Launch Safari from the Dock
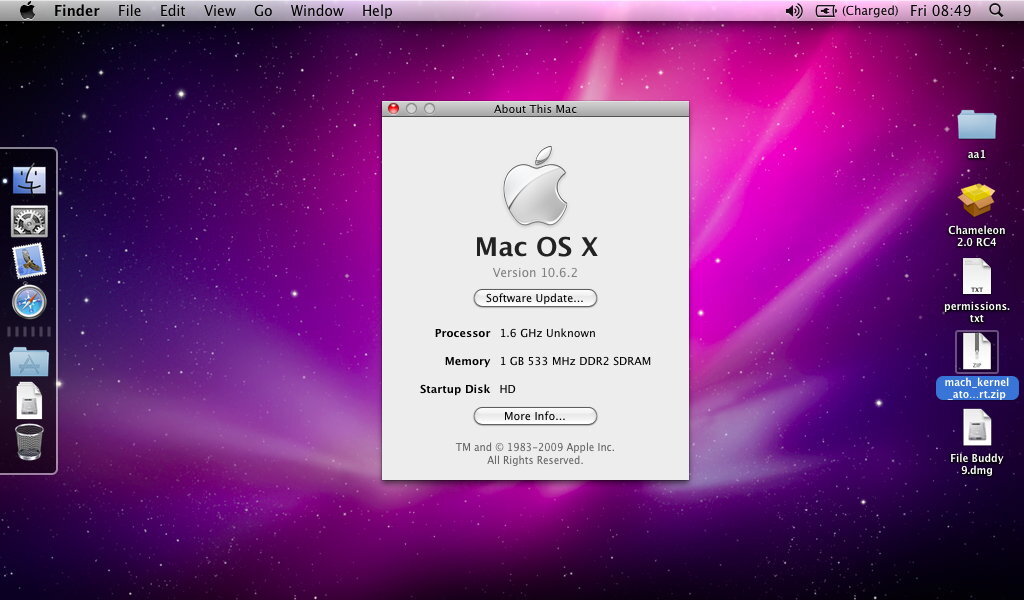The image size is (1024, 600). point(29,302)
